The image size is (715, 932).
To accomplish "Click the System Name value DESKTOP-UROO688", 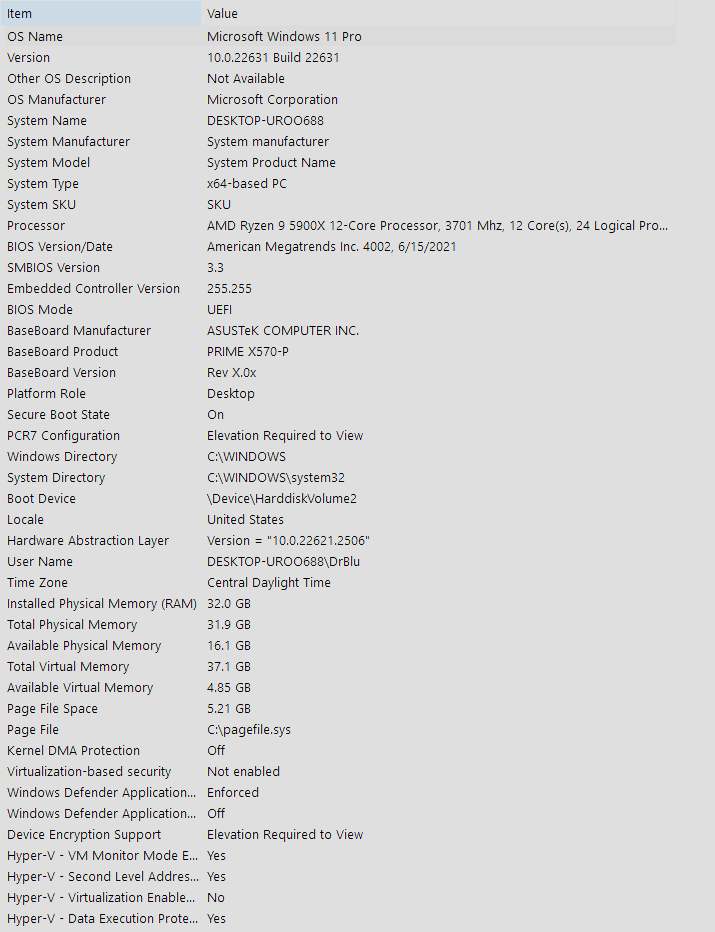I will 265,121.
